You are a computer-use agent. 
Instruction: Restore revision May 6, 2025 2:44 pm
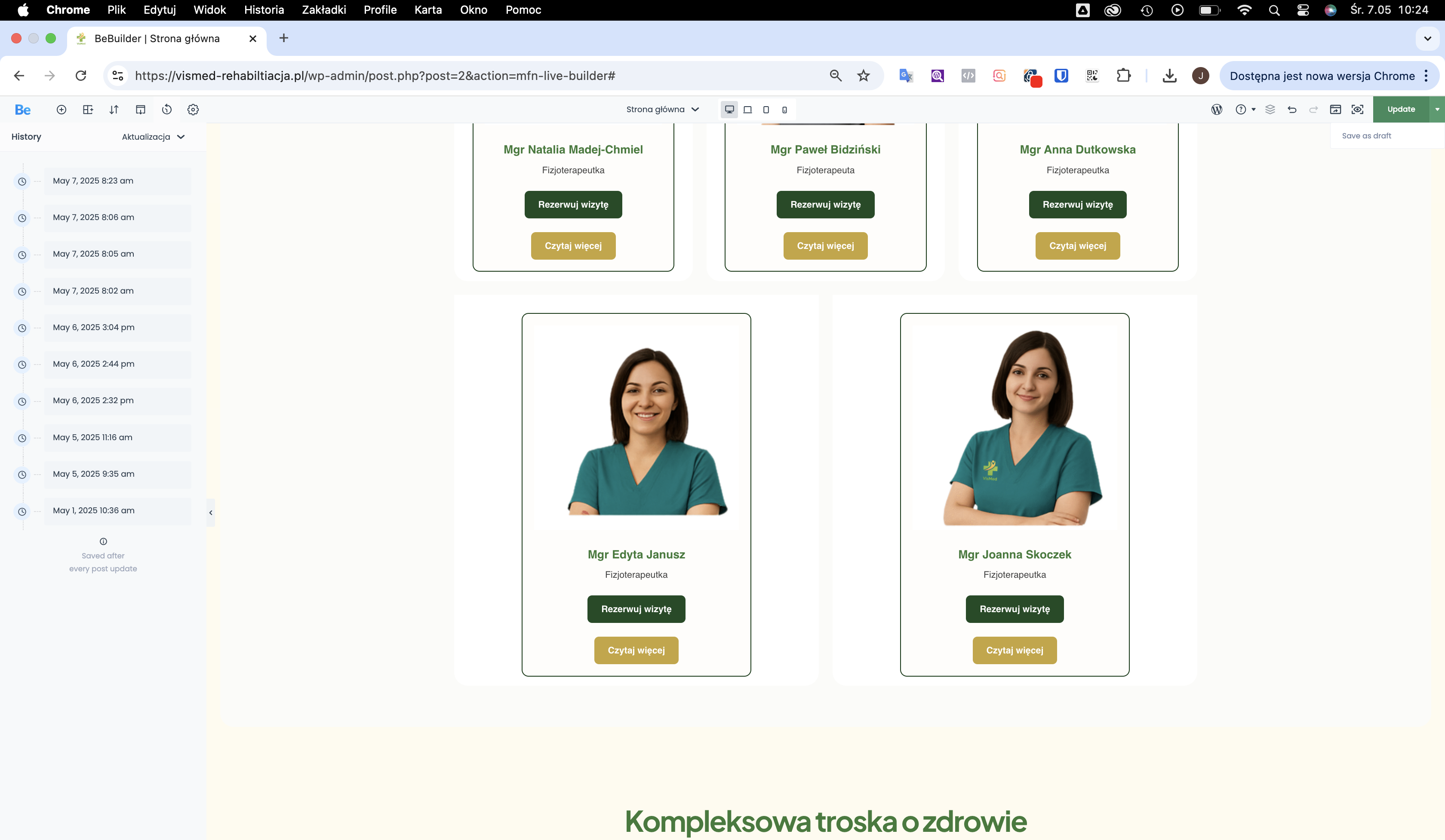click(x=117, y=365)
